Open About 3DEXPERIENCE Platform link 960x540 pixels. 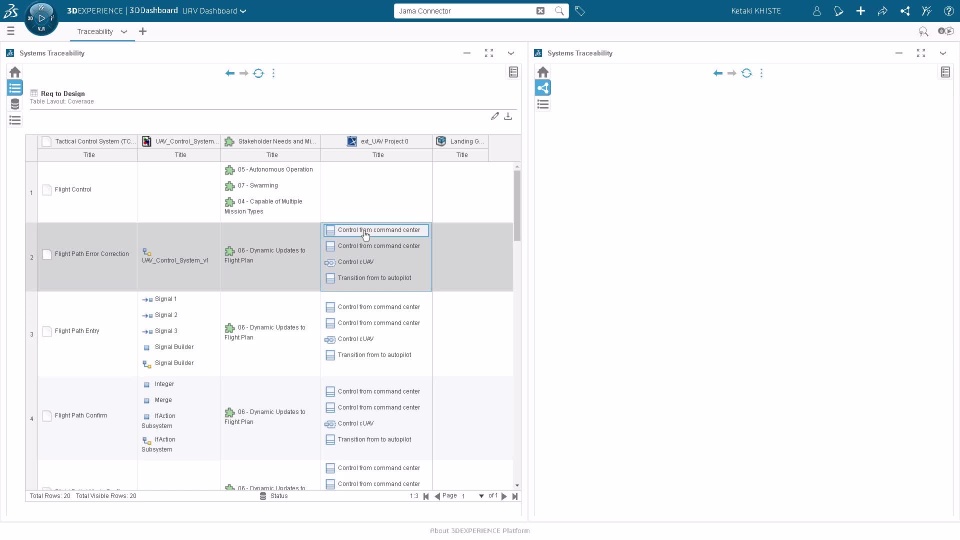point(479,531)
